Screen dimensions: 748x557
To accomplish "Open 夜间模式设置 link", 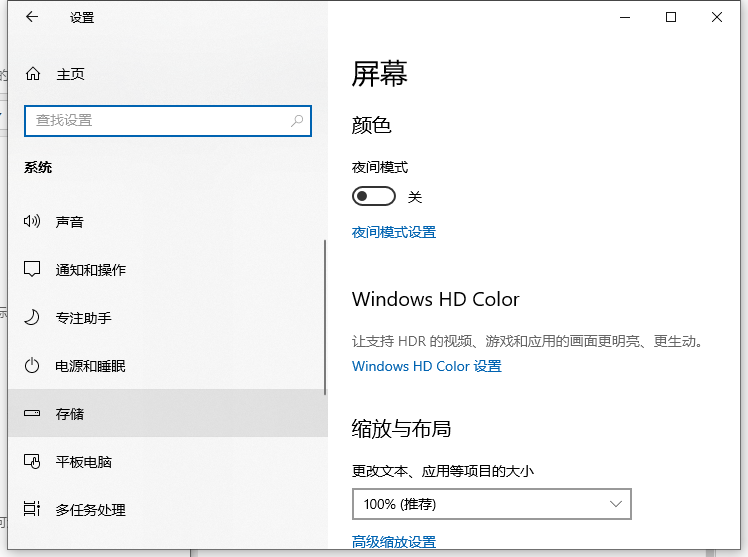I will (394, 232).
